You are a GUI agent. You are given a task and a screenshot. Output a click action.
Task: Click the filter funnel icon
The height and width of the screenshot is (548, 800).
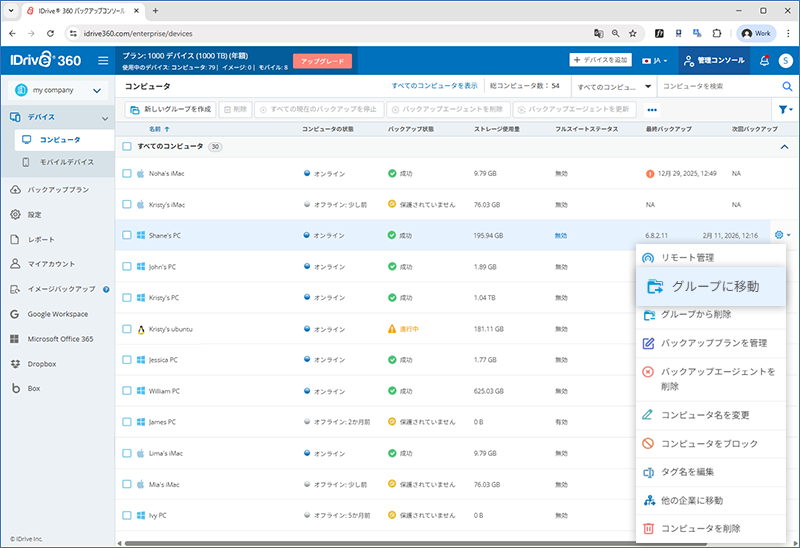pyautogui.click(x=784, y=109)
